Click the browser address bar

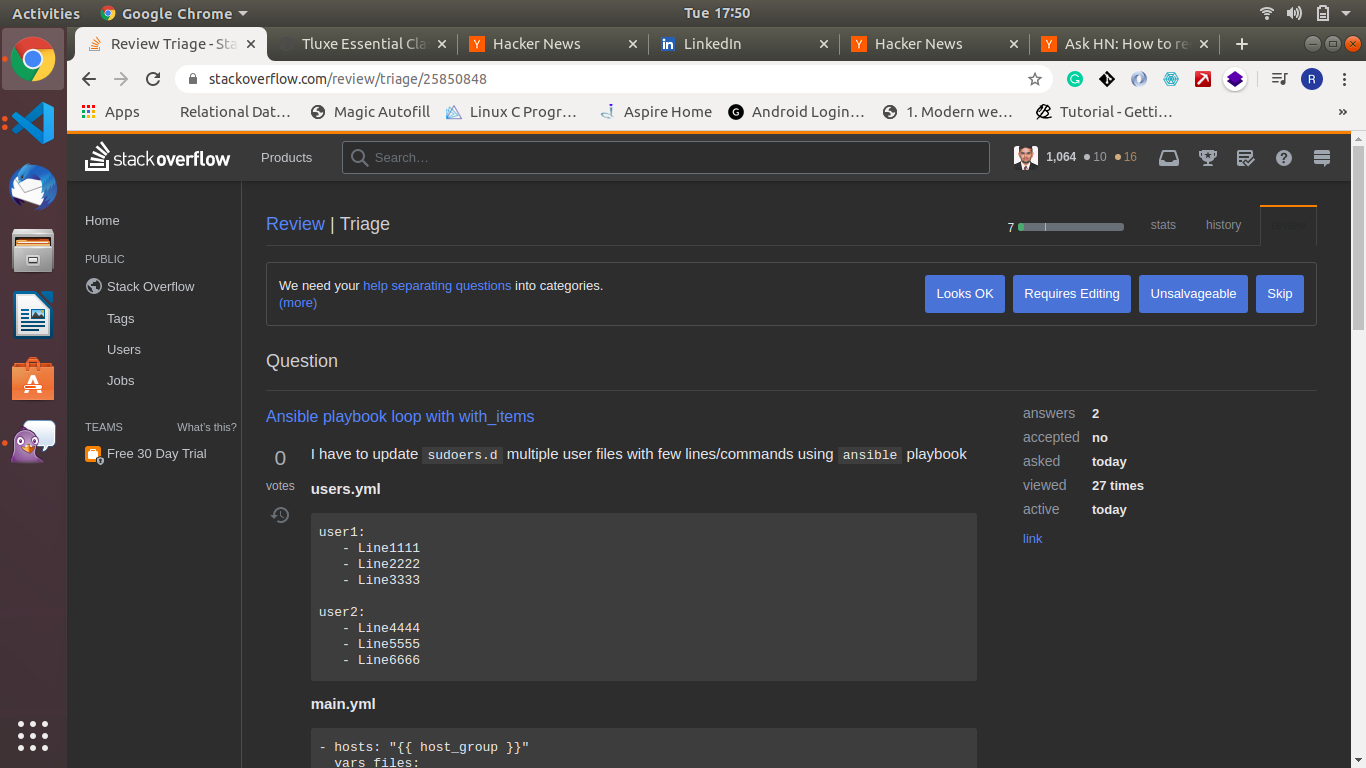tap(615, 79)
